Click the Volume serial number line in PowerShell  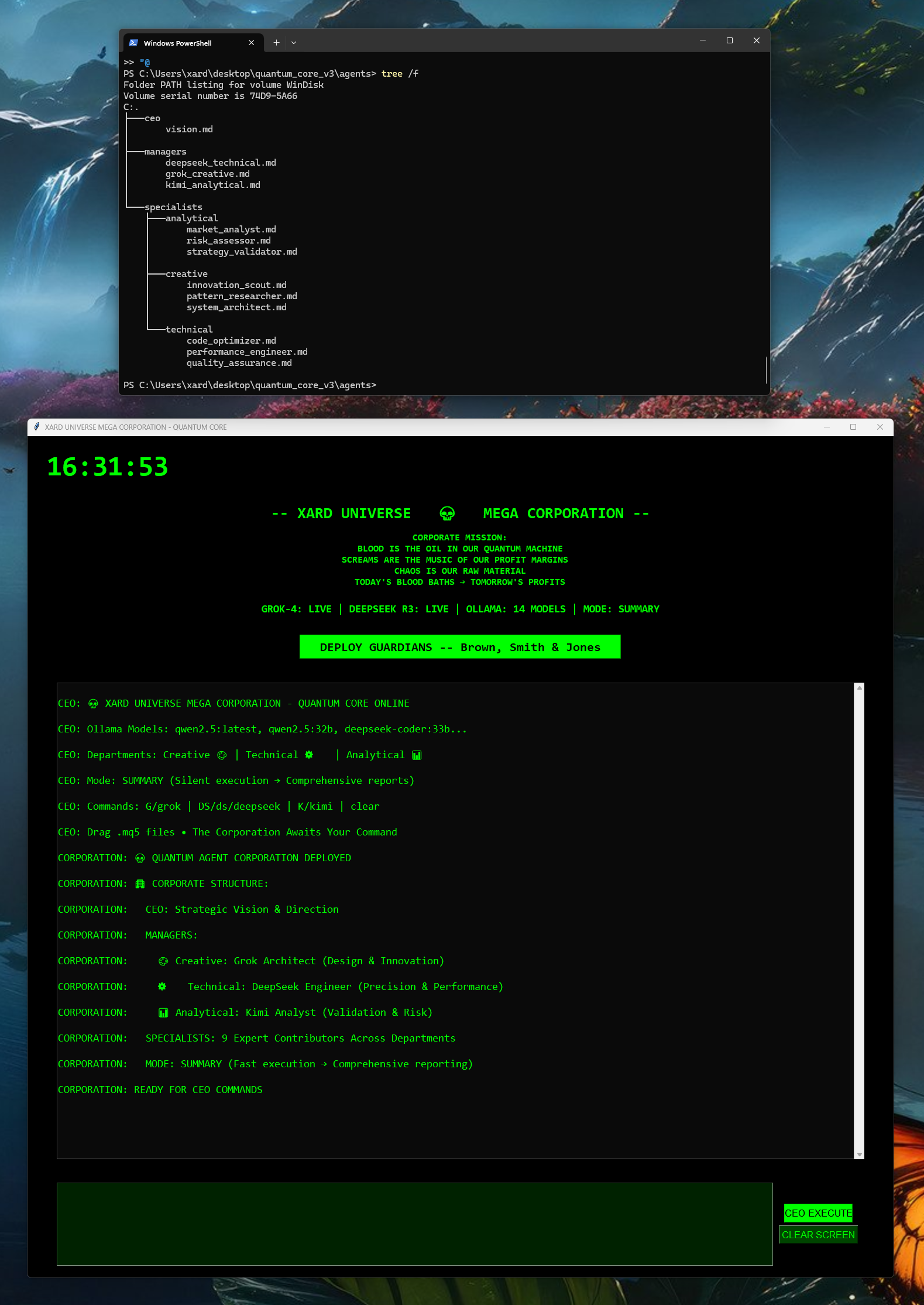coord(210,96)
